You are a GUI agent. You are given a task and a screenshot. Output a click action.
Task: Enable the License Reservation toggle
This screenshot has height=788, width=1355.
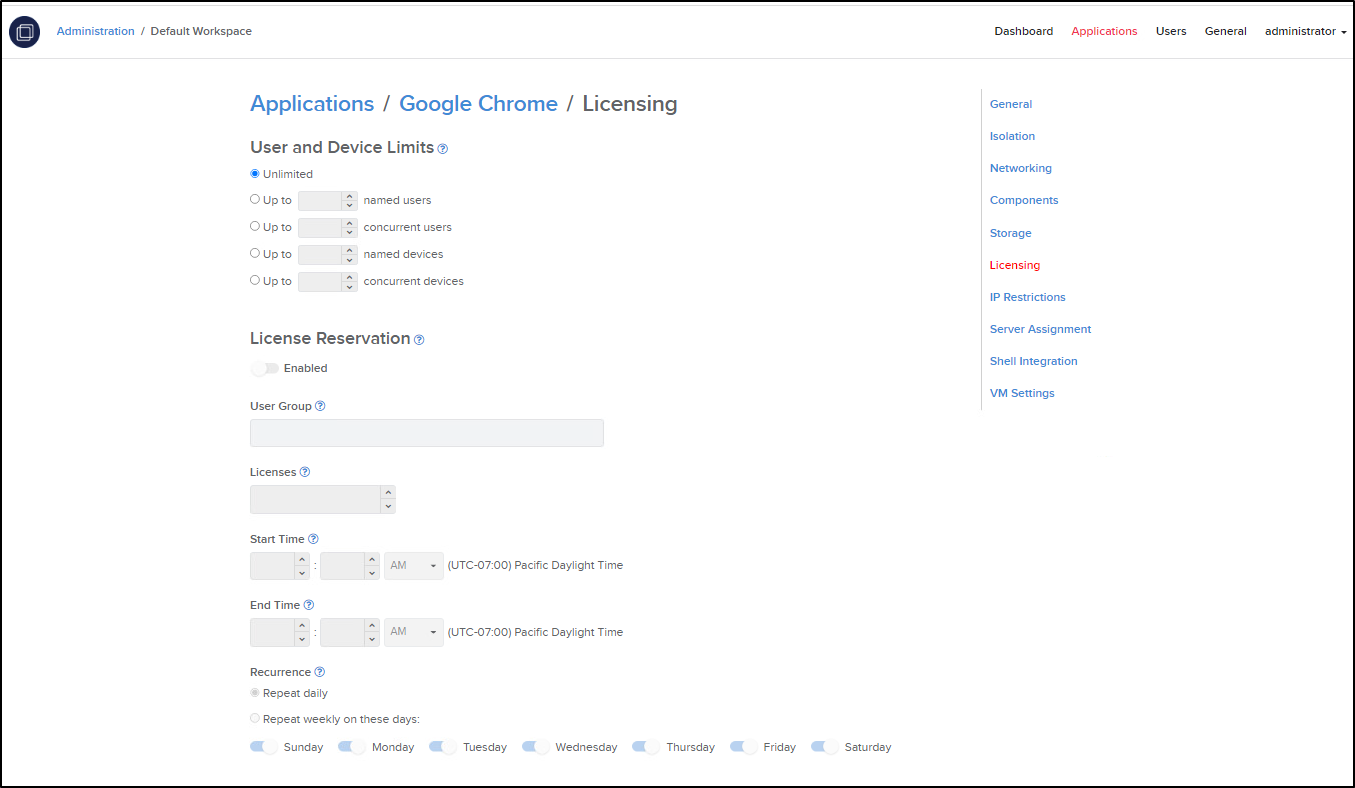265,369
